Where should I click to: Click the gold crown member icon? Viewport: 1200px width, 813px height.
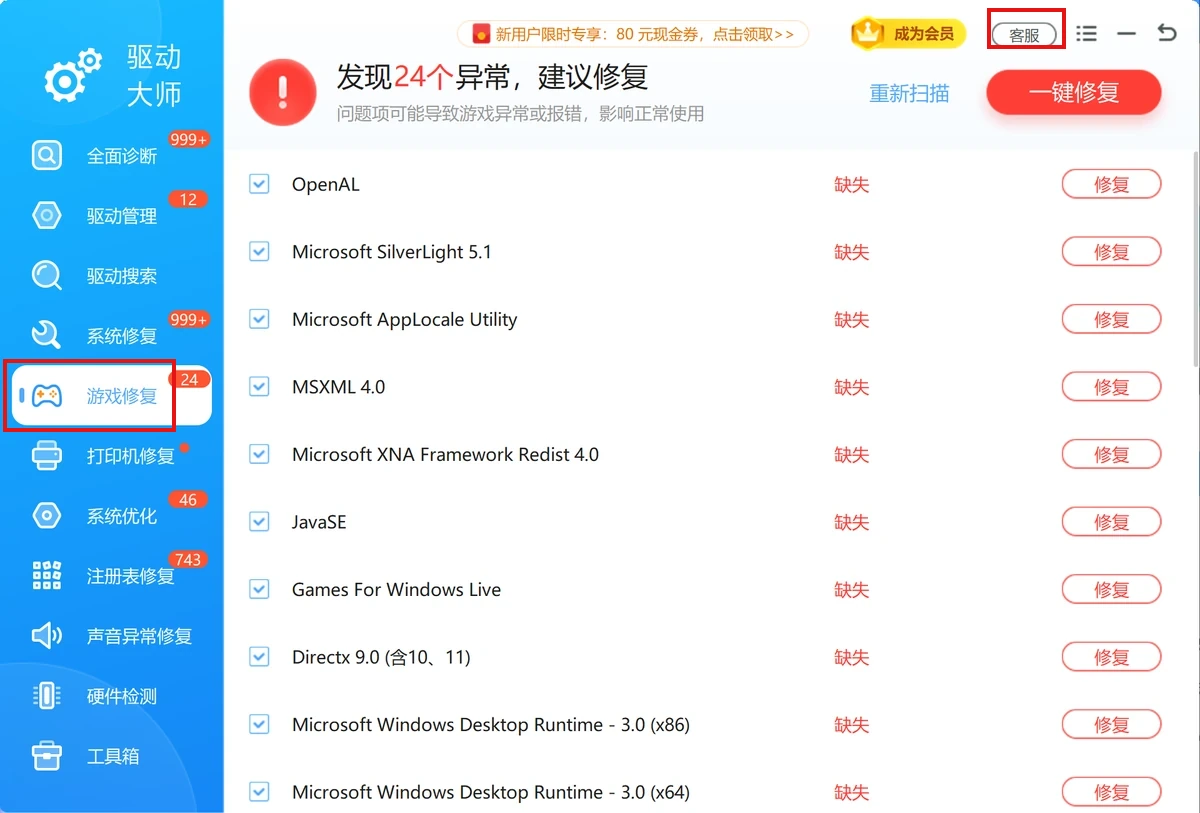click(x=868, y=33)
